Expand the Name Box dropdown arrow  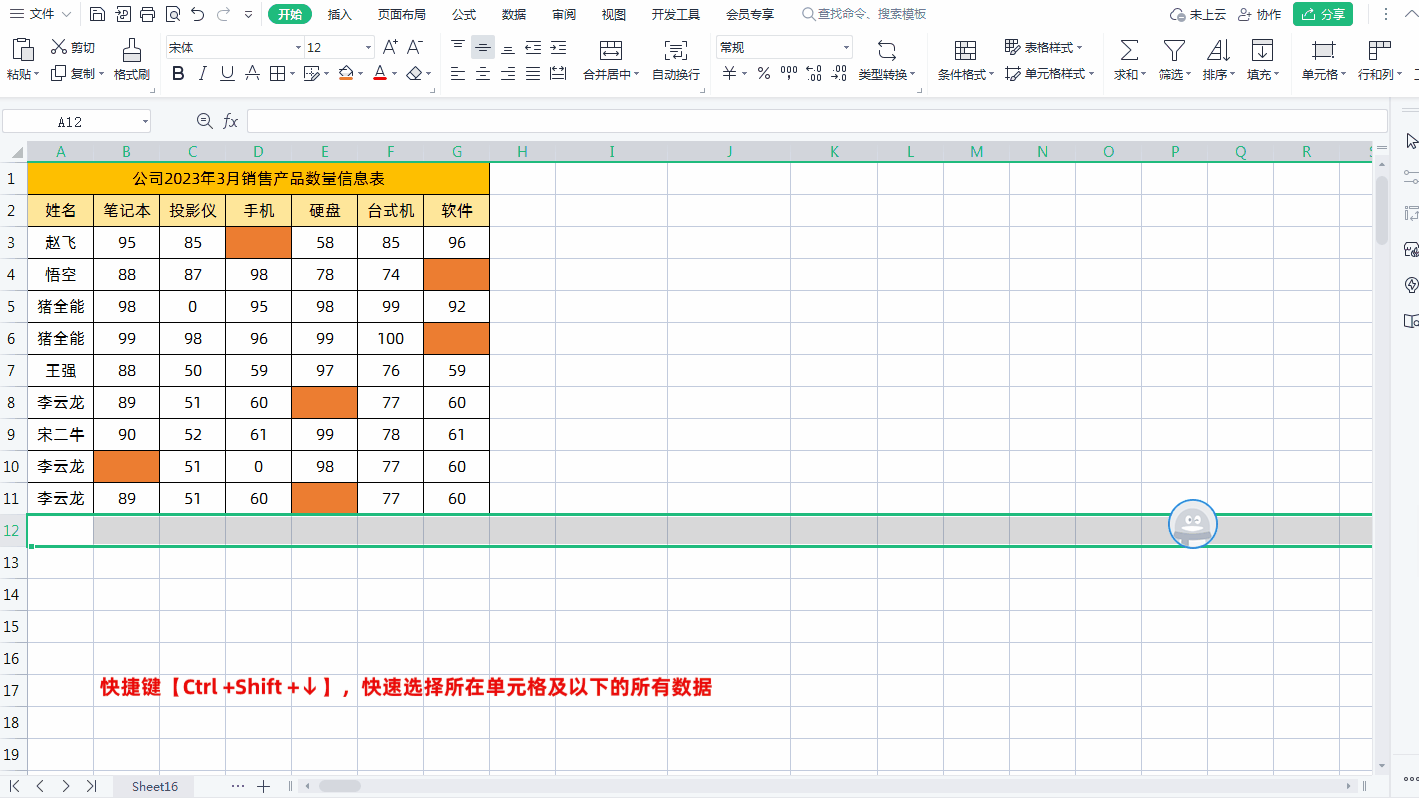145,121
